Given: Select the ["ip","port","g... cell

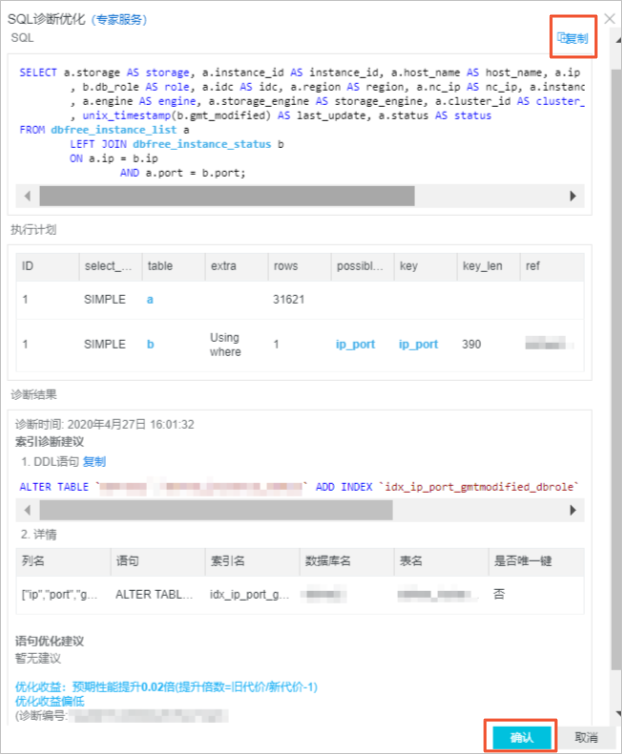Looking at the screenshot, I should 60,595.
